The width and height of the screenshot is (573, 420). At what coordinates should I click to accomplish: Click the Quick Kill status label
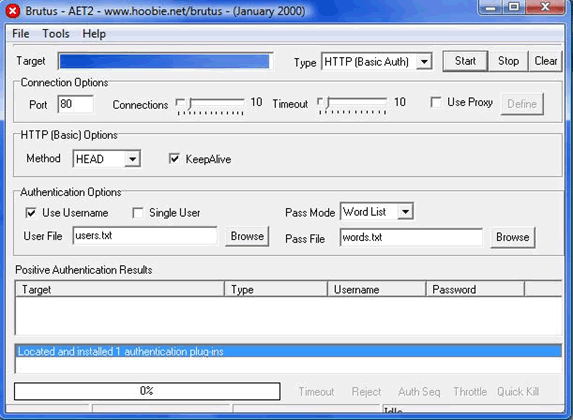[x=518, y=392]
